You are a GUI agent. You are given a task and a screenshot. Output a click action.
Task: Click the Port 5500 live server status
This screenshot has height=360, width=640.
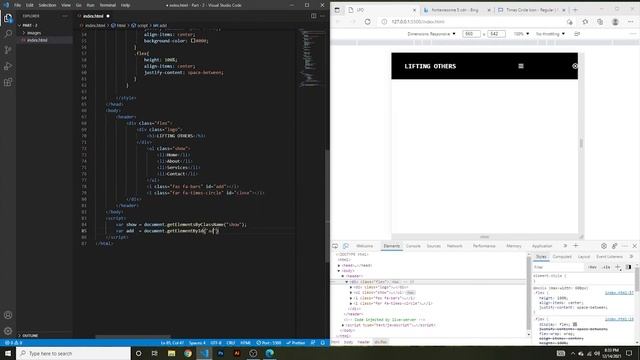[x=269, y=343]
